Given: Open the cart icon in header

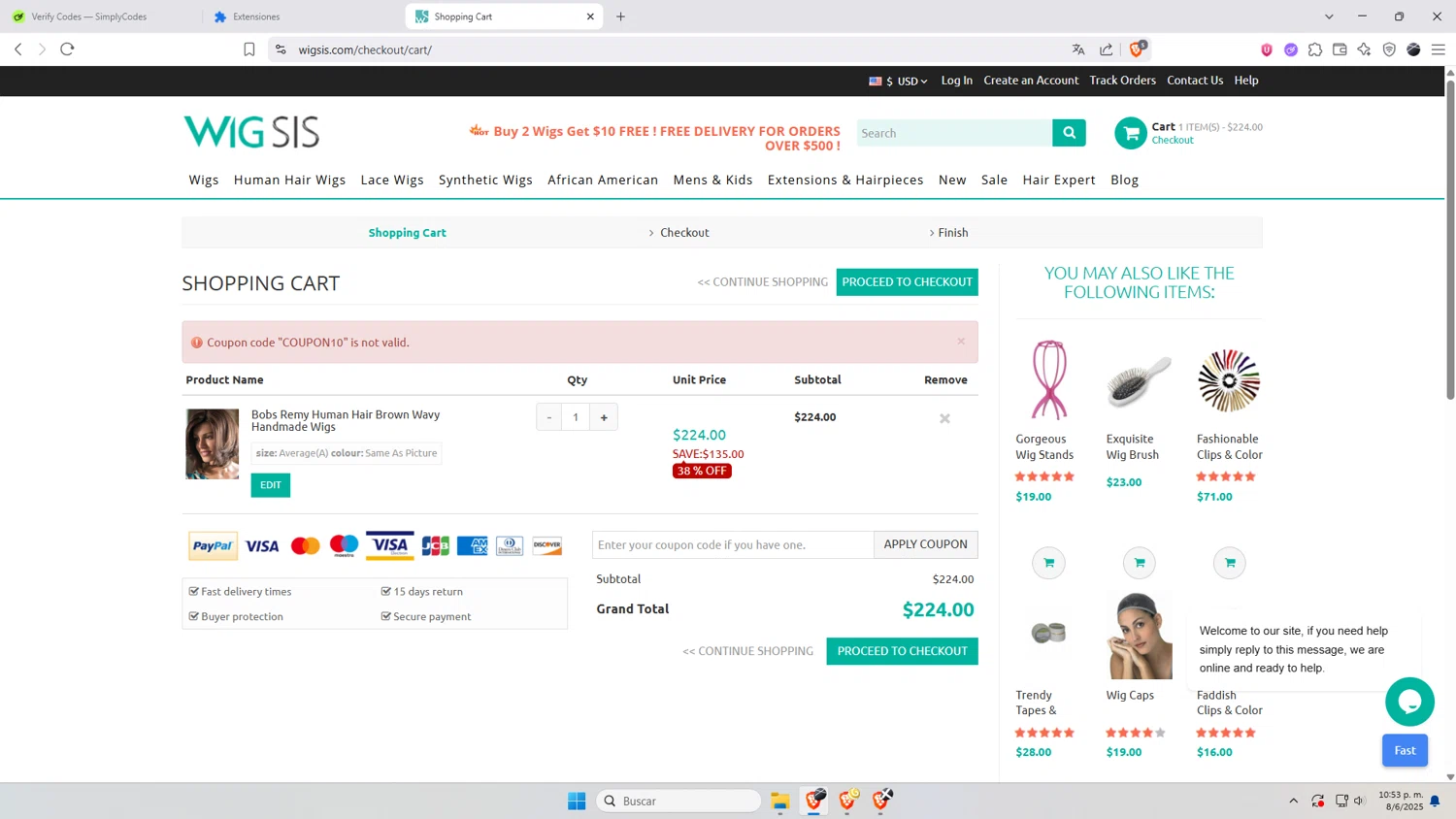Looking at the screenshot, I should point(1130,133).
